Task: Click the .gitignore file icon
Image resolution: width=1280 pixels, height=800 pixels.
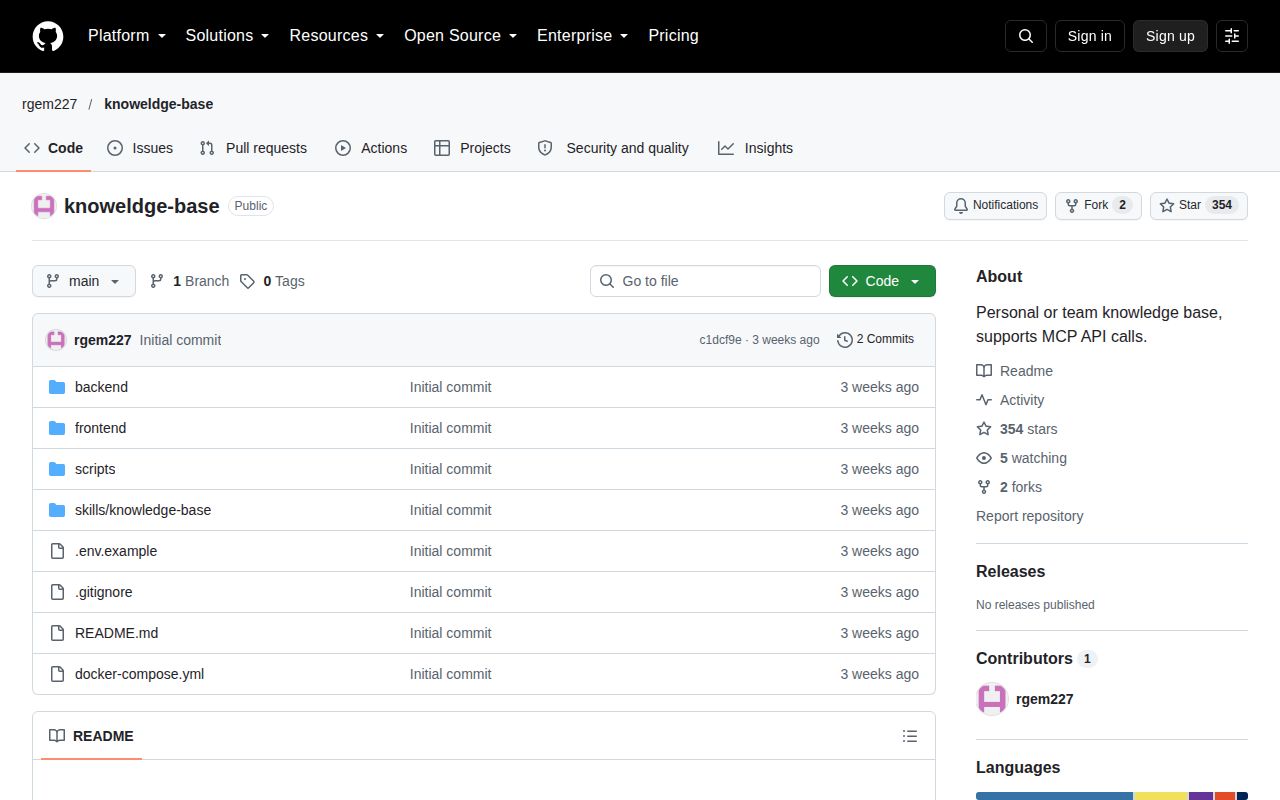Action: pos(57,592)
